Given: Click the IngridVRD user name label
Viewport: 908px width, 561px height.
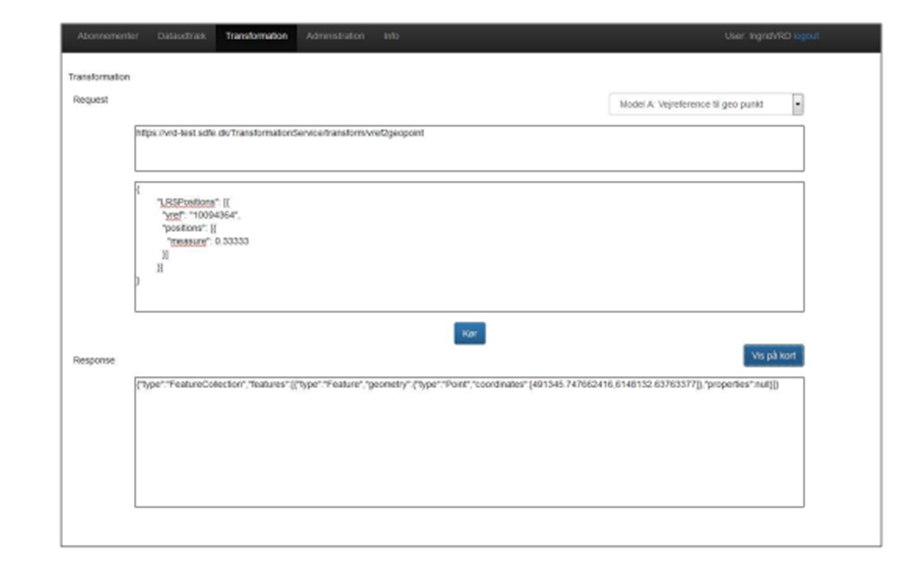Looking at the screenshot, I should (x=770, y=36).
